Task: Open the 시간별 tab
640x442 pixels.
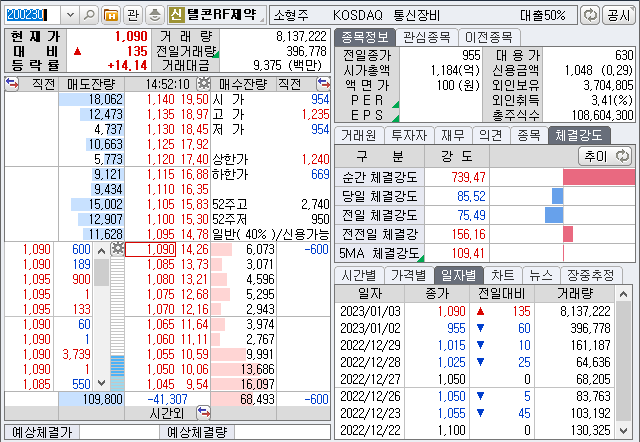Action: click(x=358, y=275)
